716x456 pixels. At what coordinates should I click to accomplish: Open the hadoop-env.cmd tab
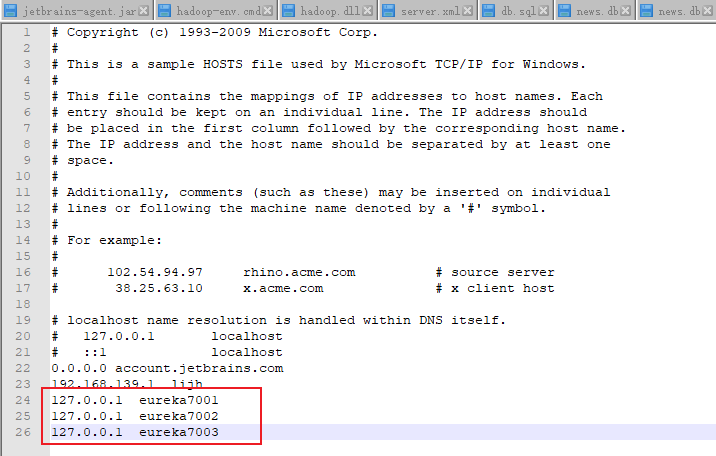(215, 10)
